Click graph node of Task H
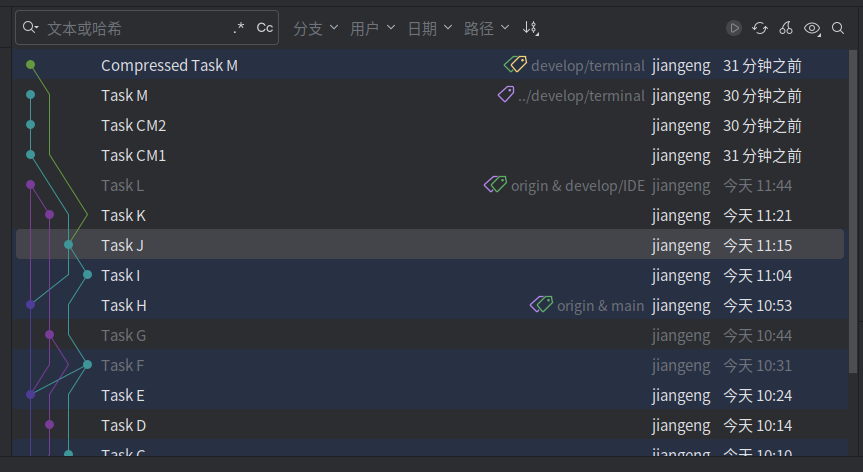The height and width of the screenshot is (472, 863). point(30,304)
